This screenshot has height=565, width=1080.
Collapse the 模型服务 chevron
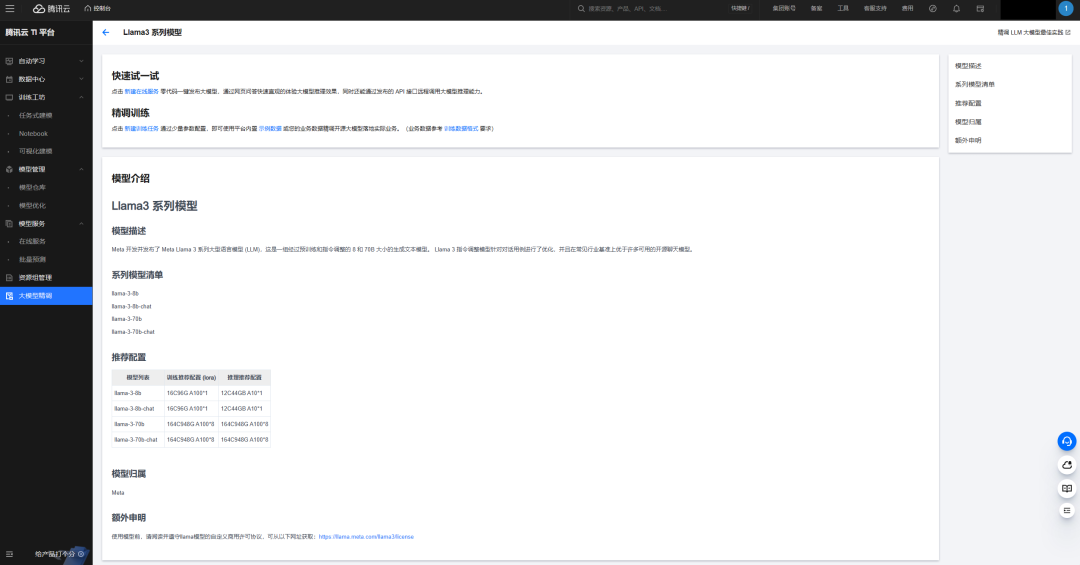pyautogui.click(x=81, y=224)
